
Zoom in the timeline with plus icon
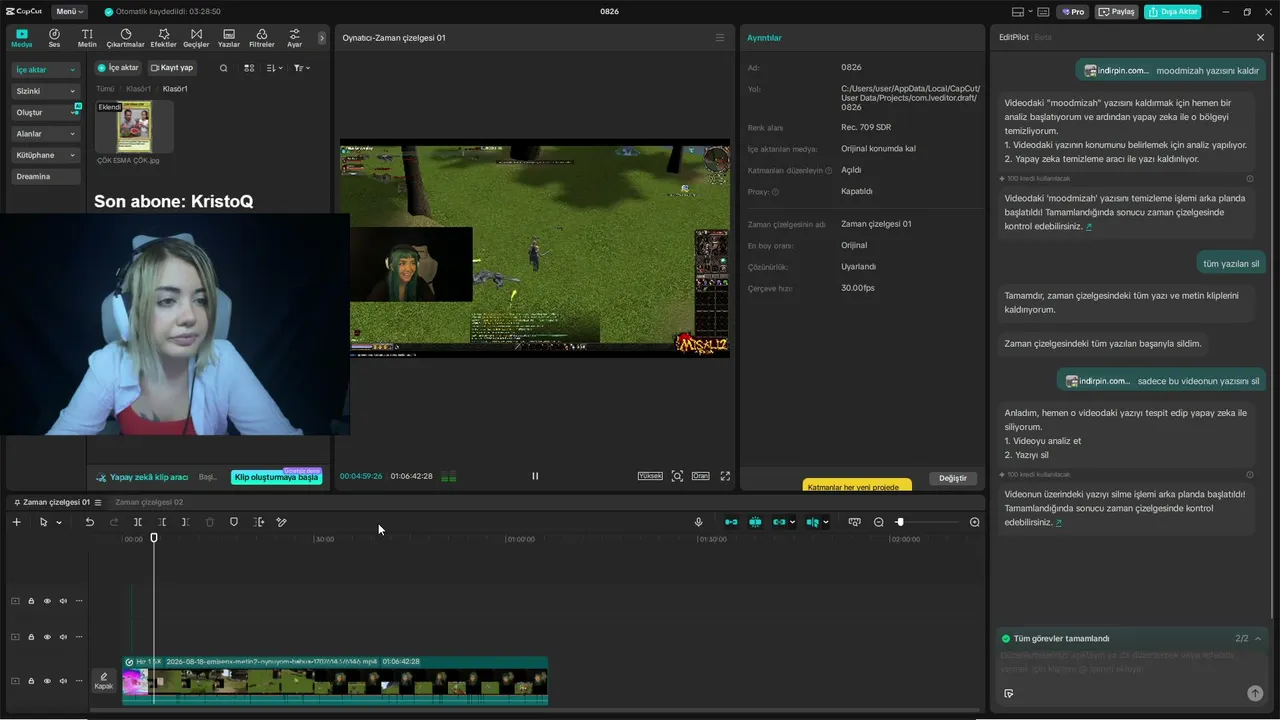975,522
